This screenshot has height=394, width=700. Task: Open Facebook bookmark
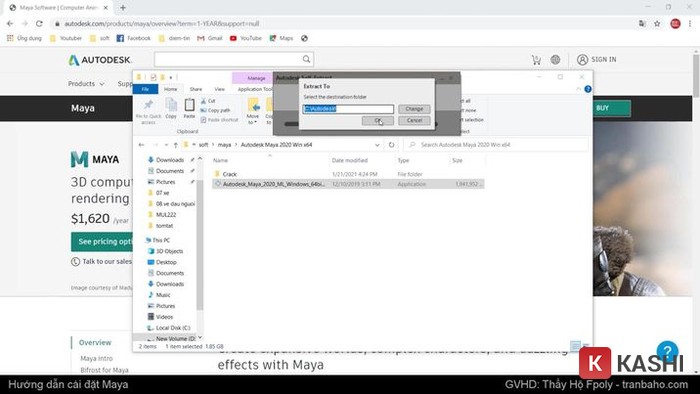(133, 38)
